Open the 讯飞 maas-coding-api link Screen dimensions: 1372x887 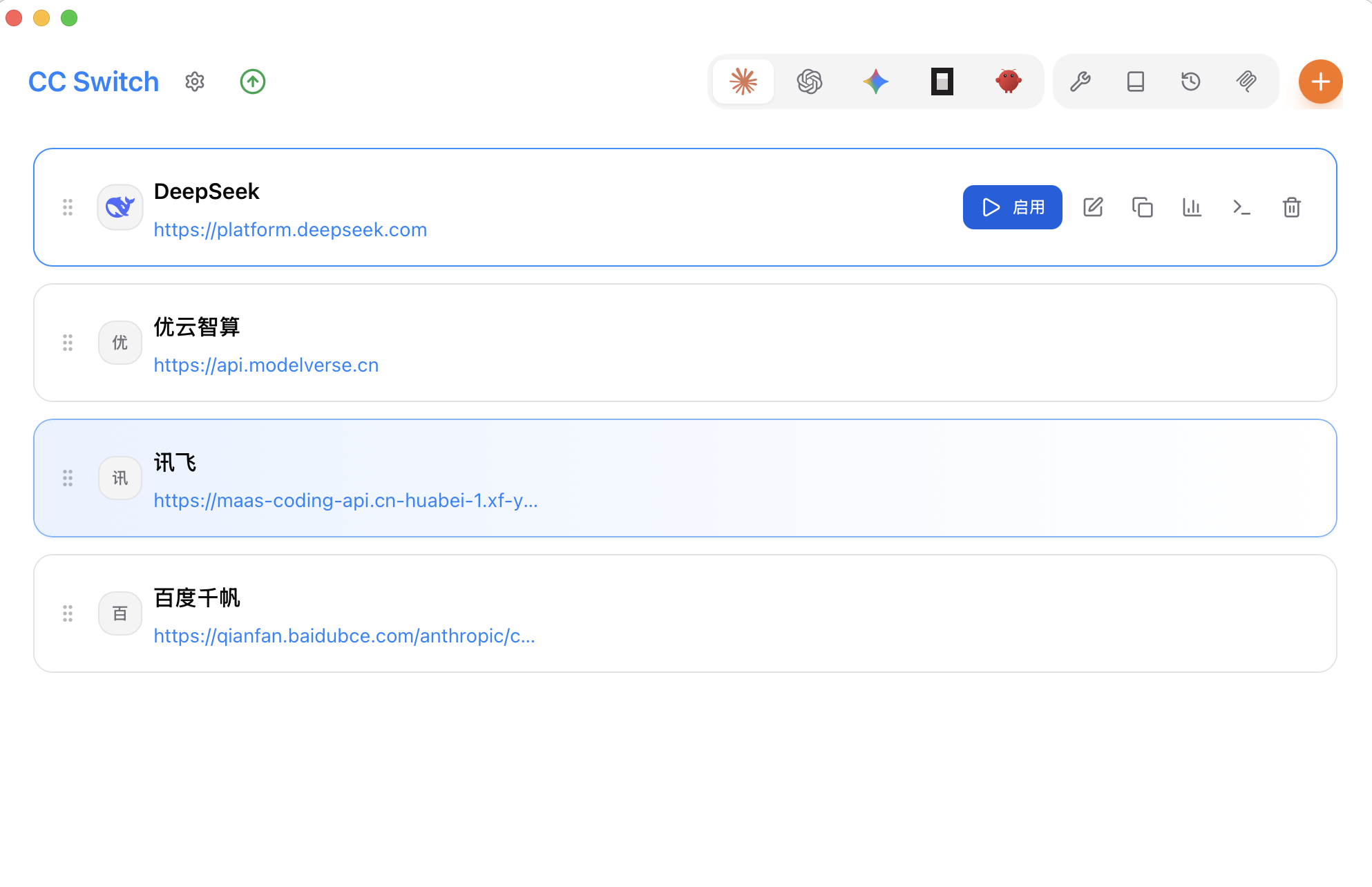345,500
